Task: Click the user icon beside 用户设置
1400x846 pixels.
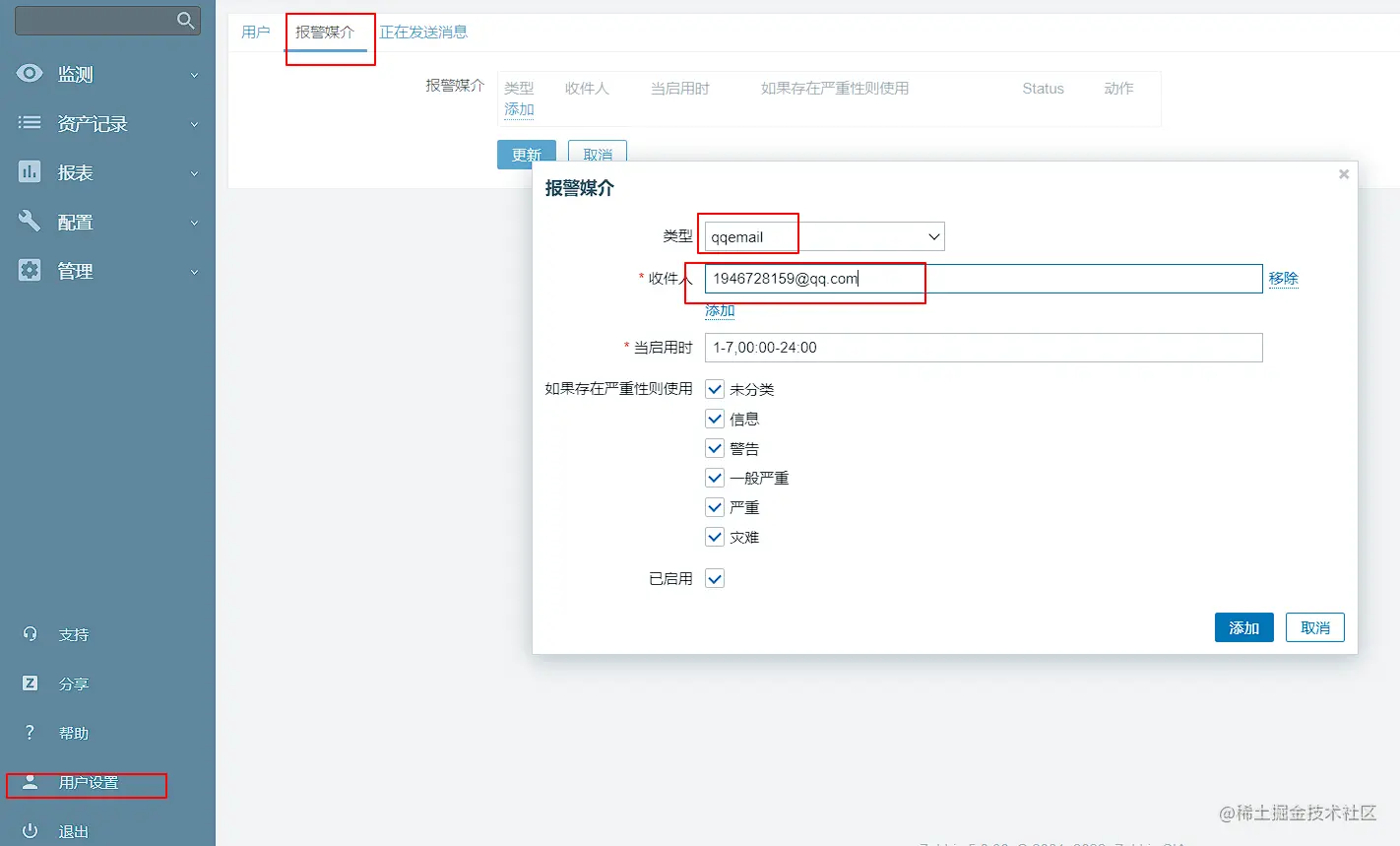Action: pyautogui.click(x=30, y=782)
